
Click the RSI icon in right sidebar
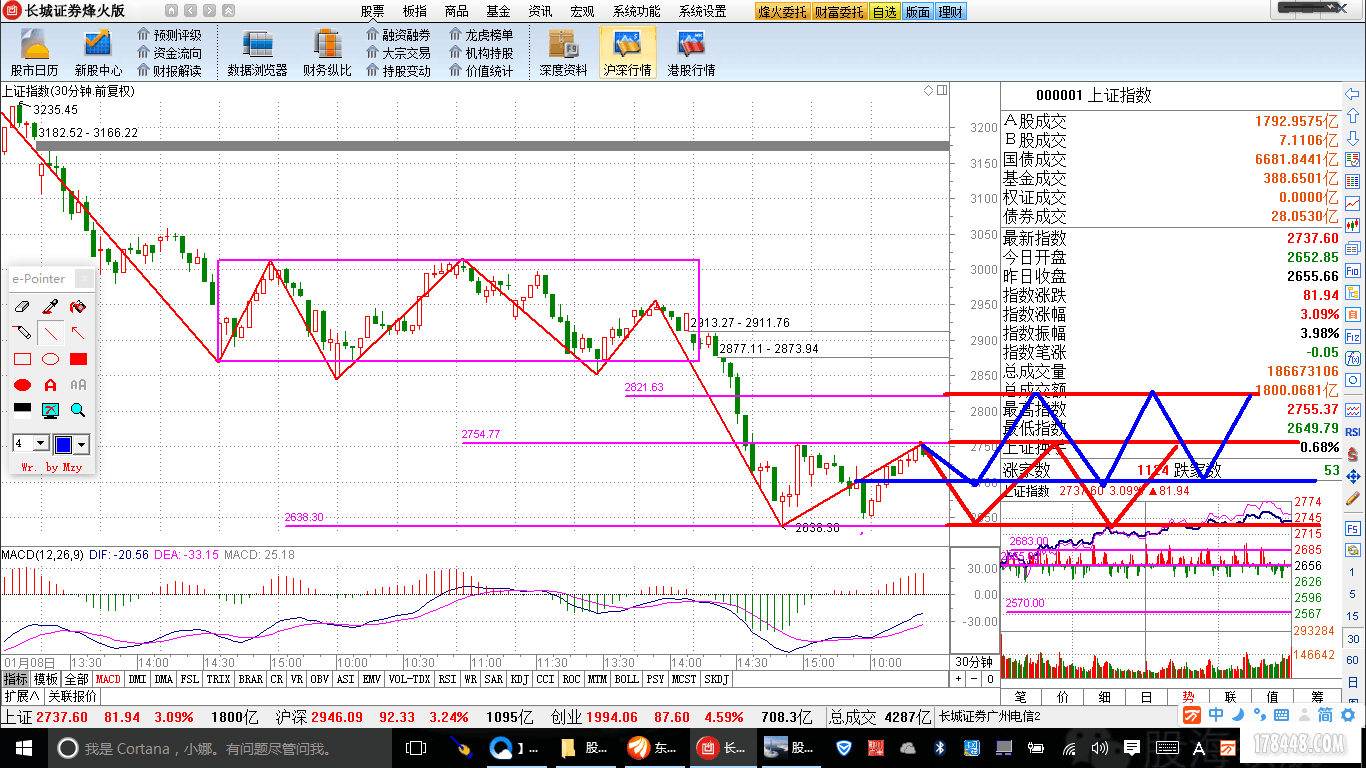1353,432
